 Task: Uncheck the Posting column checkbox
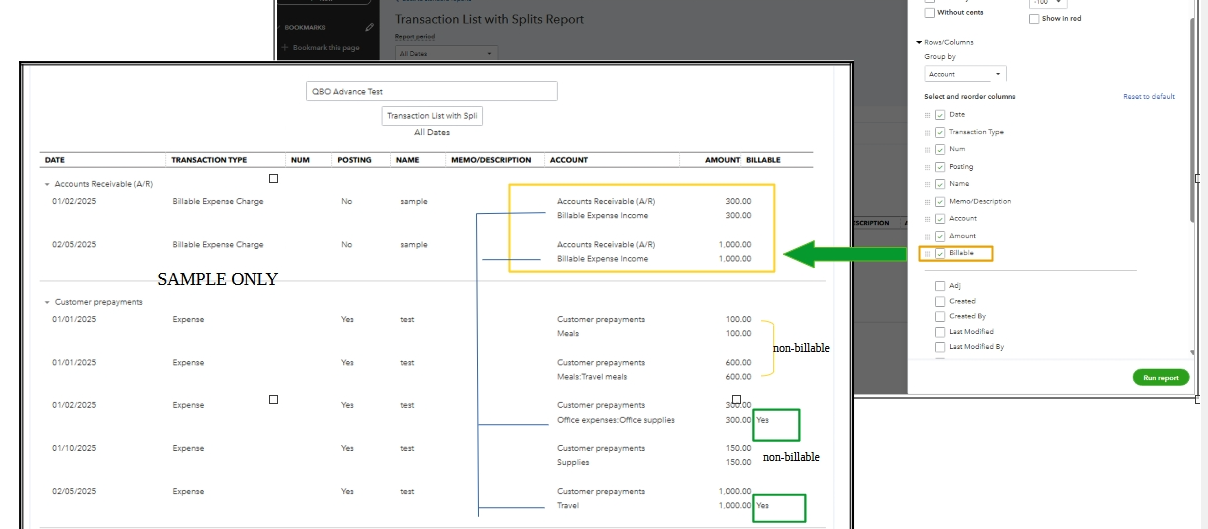coord(940,167)
